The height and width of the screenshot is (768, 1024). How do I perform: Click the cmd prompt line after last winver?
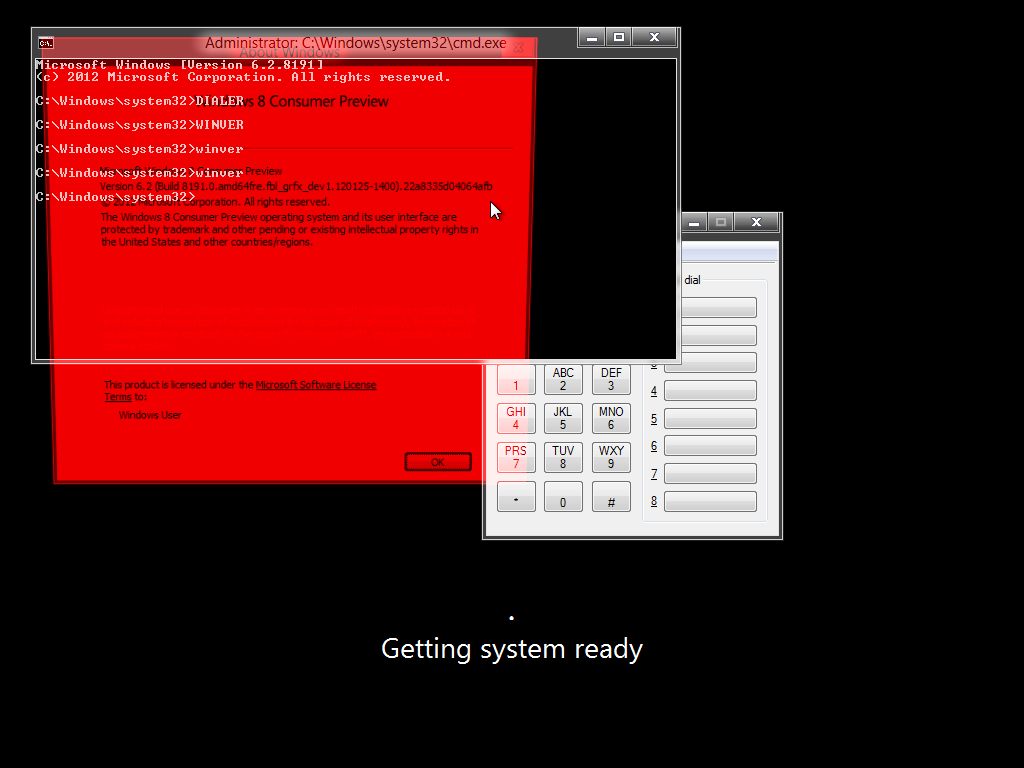(116, 197)
